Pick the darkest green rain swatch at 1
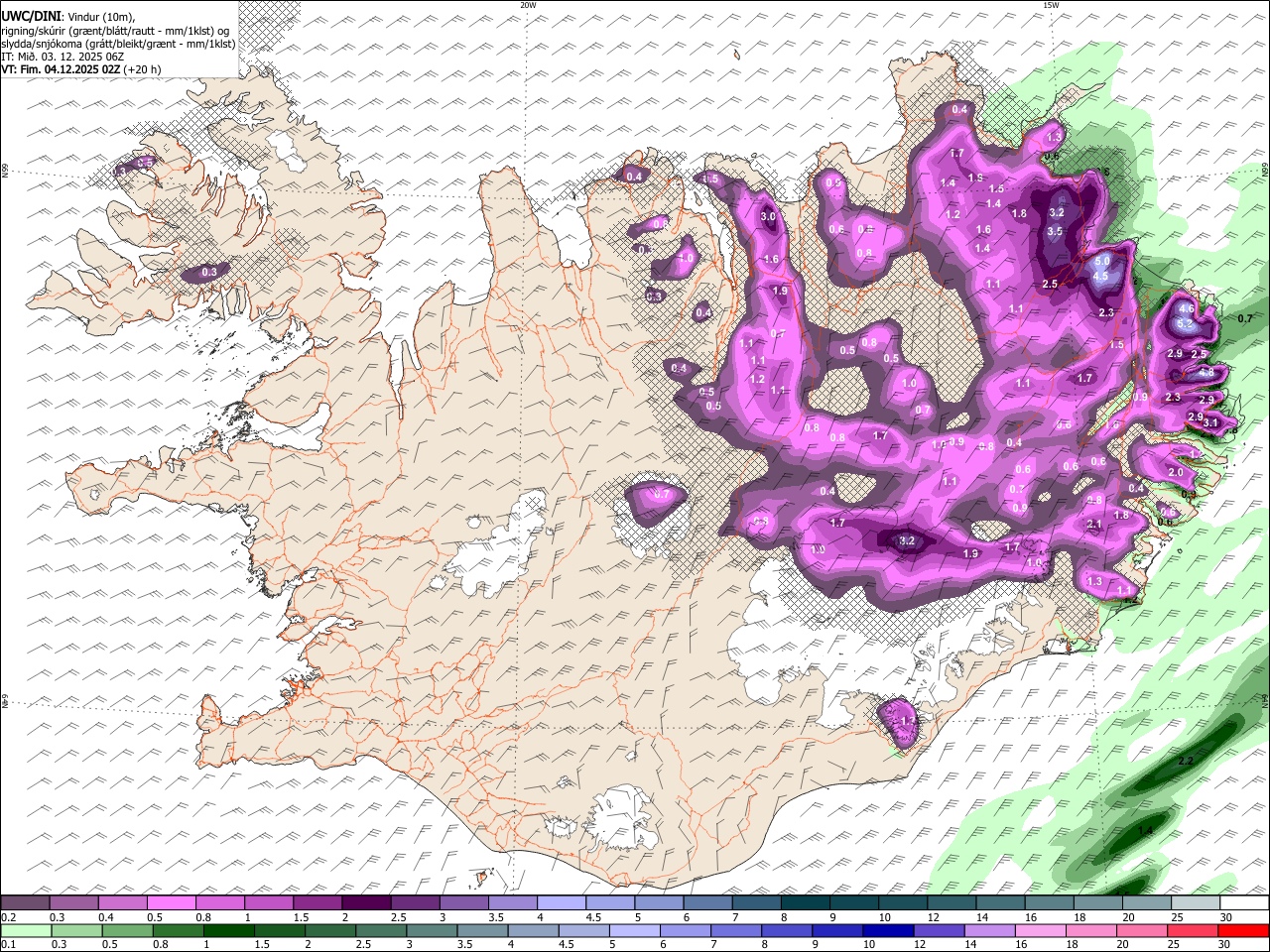The width and height of the screenshot is (1270, 952). (229, 931)
